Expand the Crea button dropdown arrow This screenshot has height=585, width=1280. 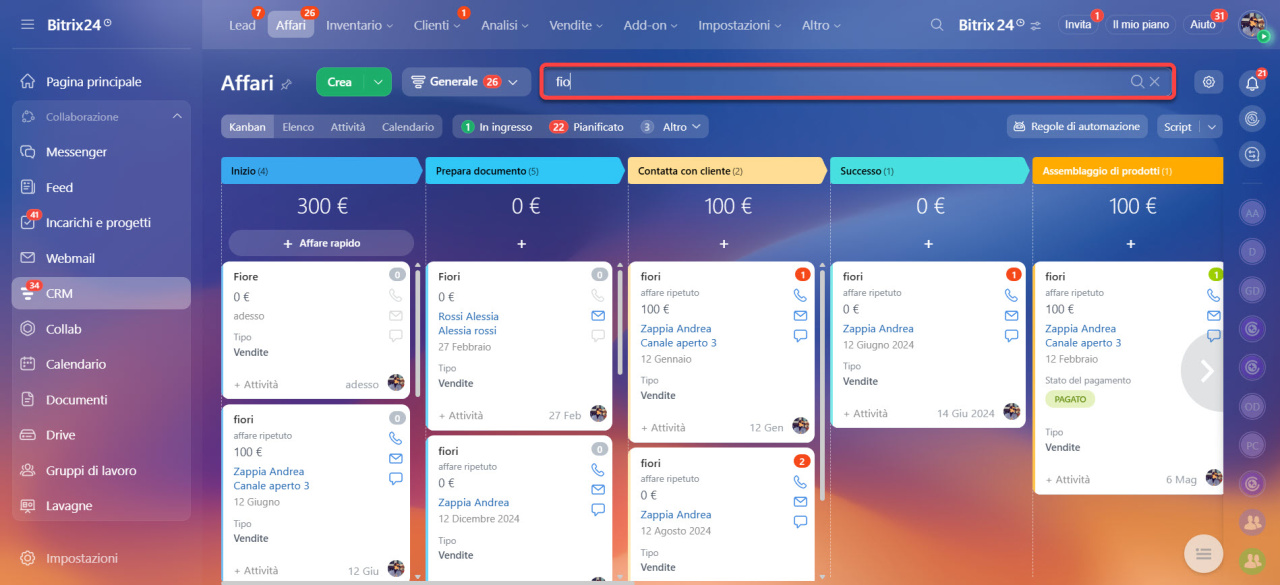[x=378, y=82]
